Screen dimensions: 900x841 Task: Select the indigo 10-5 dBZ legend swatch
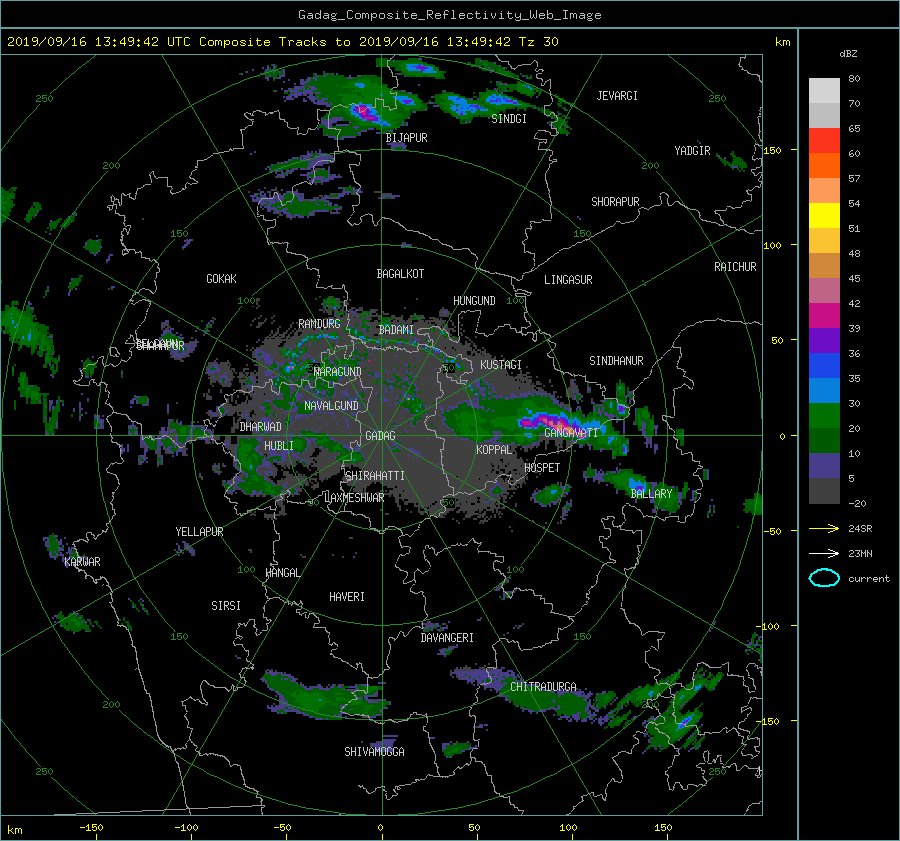[x=824, y=466]
